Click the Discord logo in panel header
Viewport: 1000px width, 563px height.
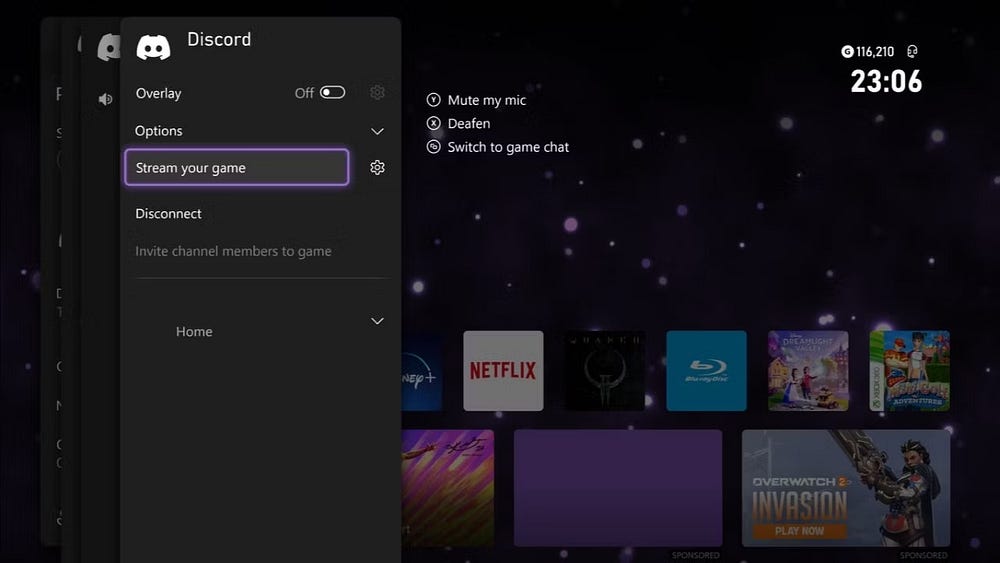[x=153, y=48]
